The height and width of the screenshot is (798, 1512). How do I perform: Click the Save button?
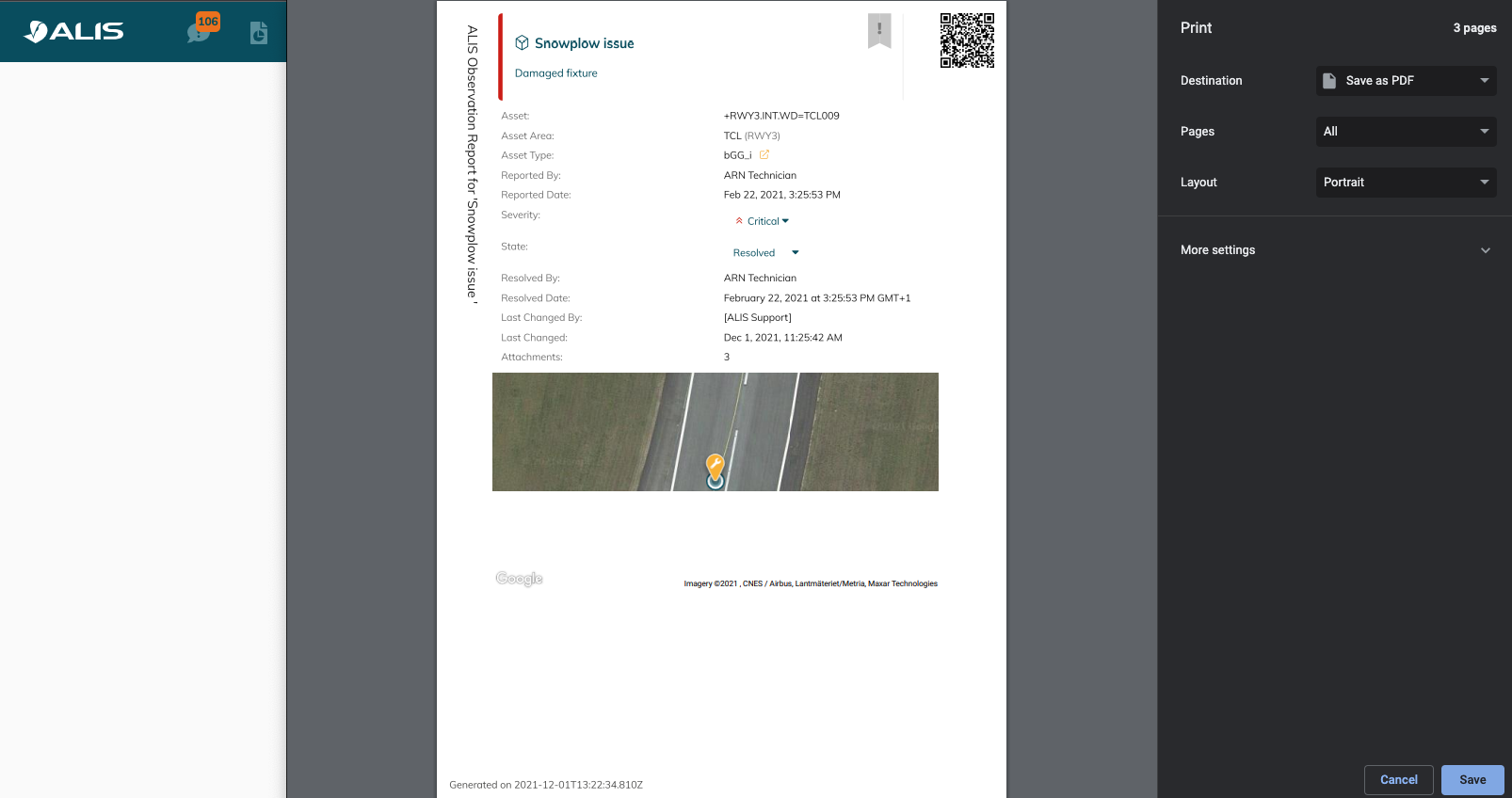click(1472, 780)
